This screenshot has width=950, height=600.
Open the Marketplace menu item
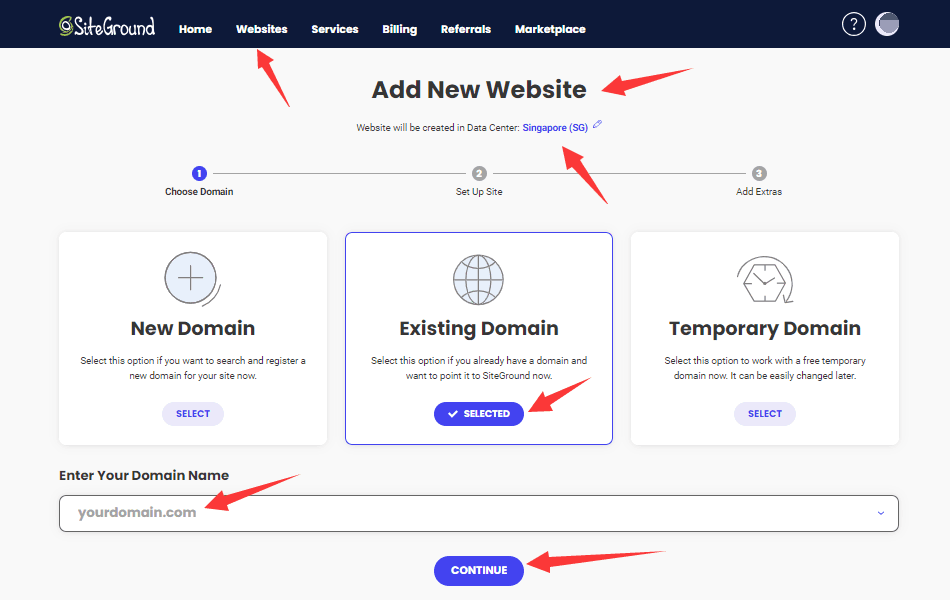pos(550,29)
